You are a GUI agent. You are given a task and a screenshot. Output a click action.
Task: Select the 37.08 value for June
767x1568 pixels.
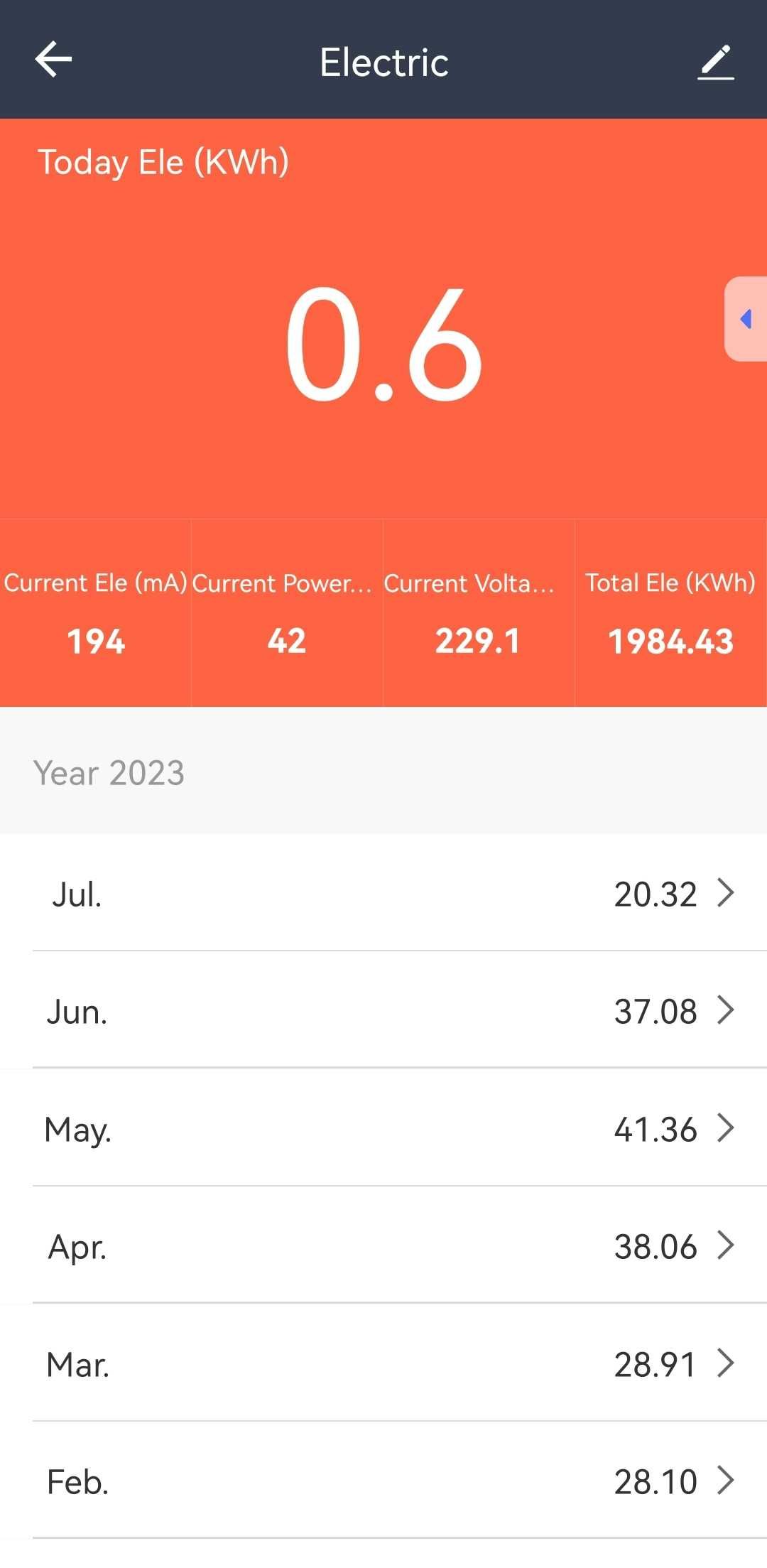coord(656,1011)
